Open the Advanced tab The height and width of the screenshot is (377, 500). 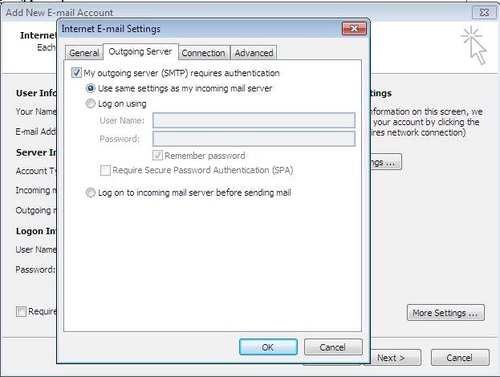(x=254, y=53)
